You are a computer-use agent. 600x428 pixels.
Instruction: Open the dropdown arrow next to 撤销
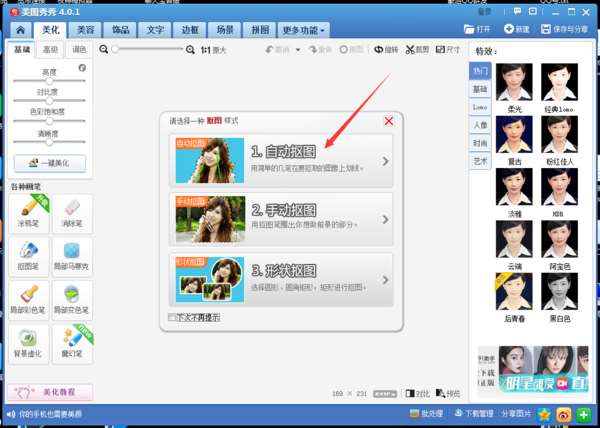click(x=298, y=50)
